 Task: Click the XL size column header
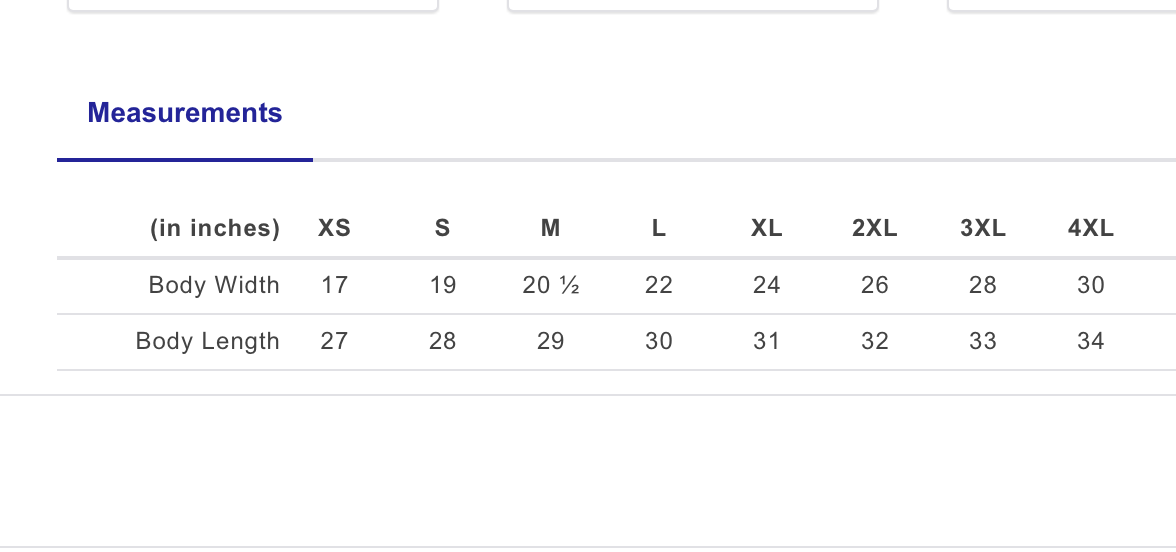(x=766, y=229)
